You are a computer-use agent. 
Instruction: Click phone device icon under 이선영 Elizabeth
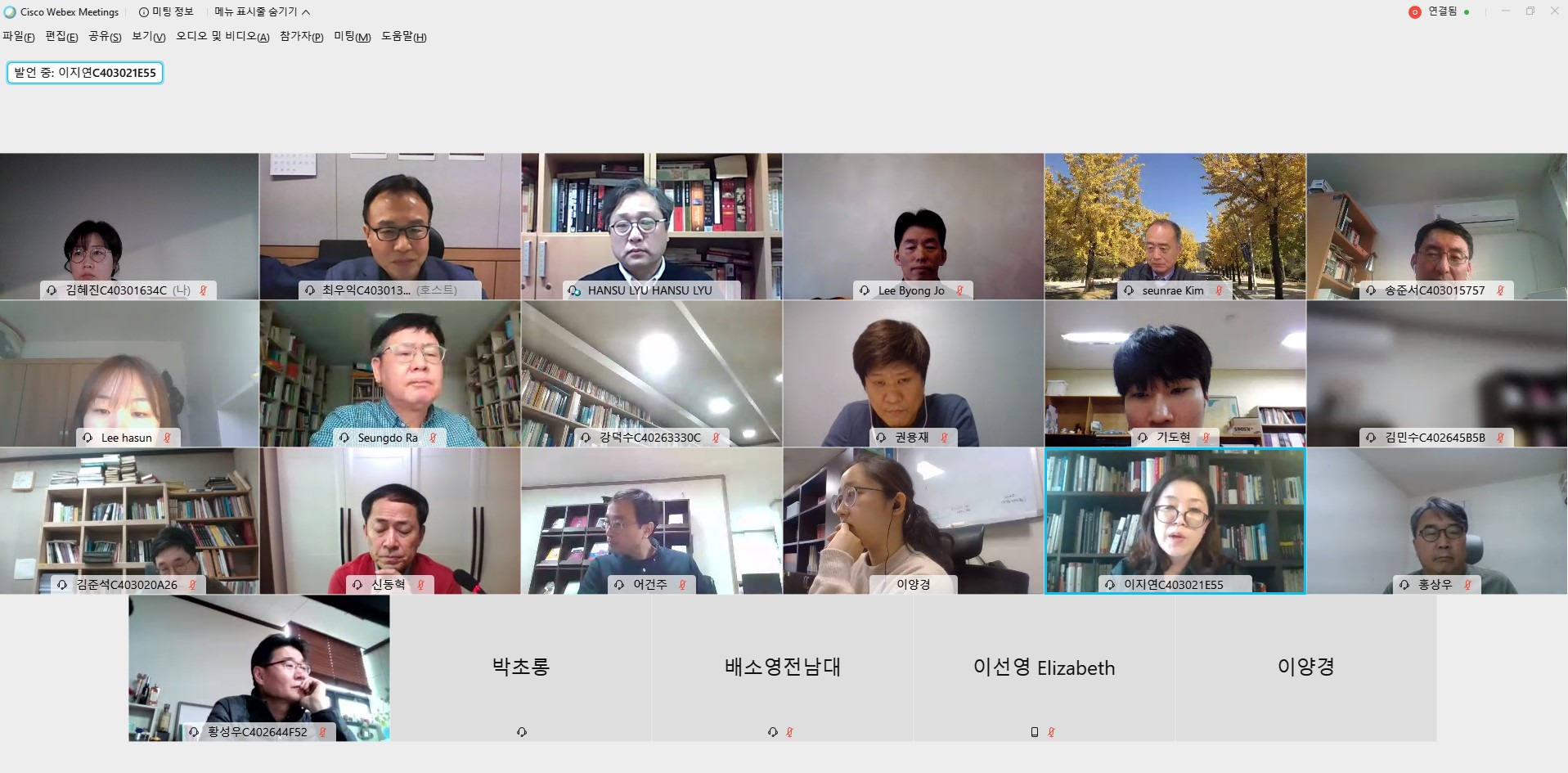click(1035, 732)
